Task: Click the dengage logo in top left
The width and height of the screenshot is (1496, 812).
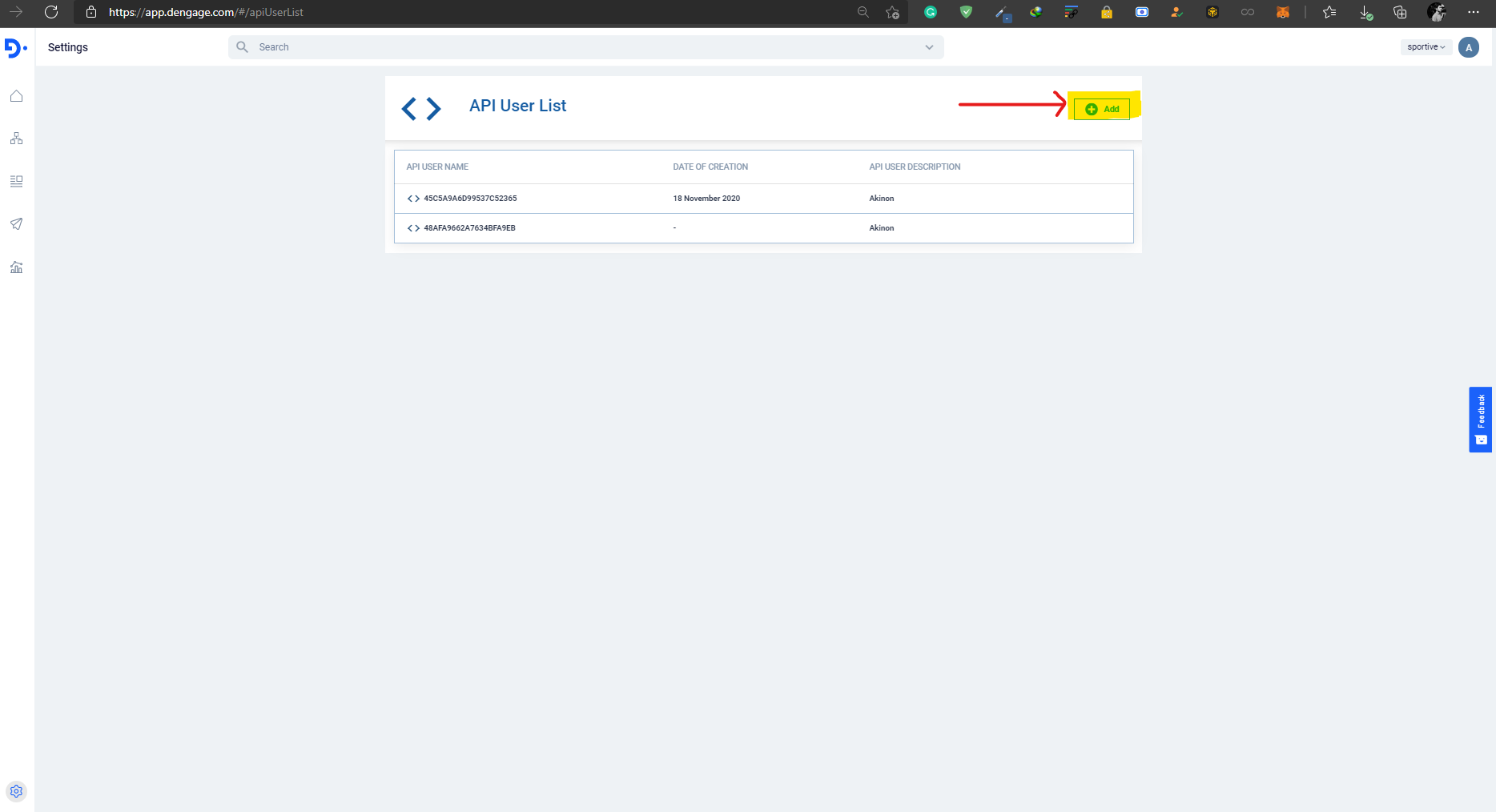Action: click(15, 48)
